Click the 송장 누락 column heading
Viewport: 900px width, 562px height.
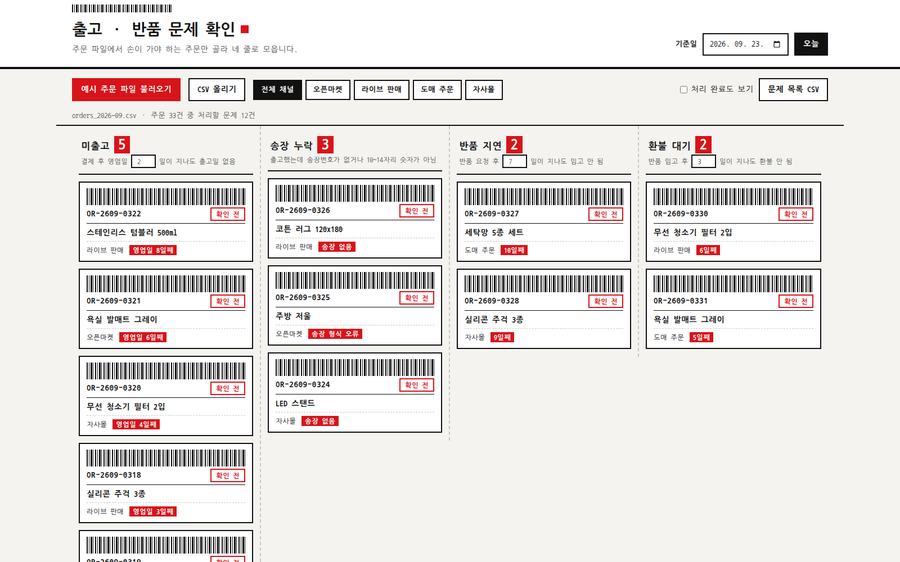tap(292, 145)
